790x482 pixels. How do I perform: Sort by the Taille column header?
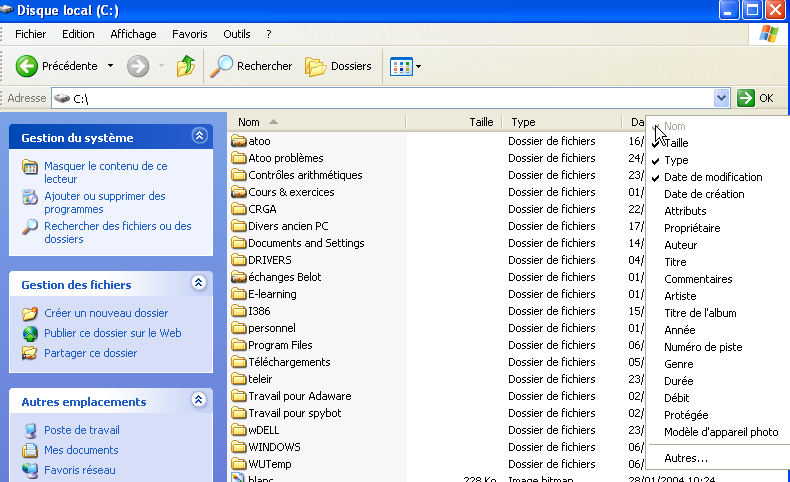pos(454,122)
